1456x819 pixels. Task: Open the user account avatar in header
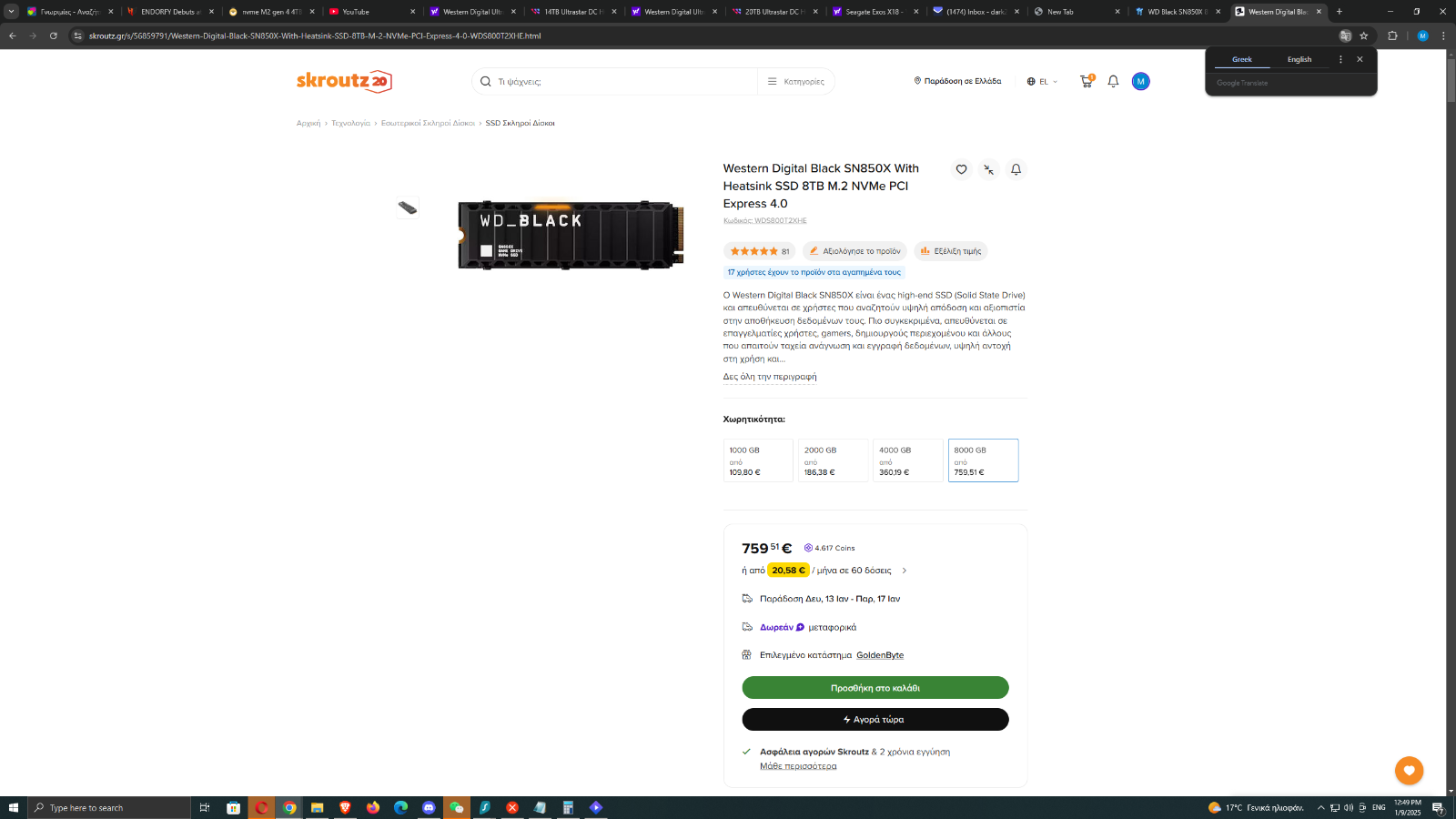tap(1140, 81)
